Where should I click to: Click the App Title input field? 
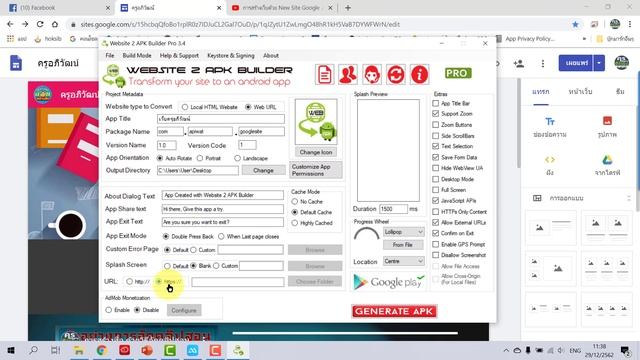tap(221, 119)
